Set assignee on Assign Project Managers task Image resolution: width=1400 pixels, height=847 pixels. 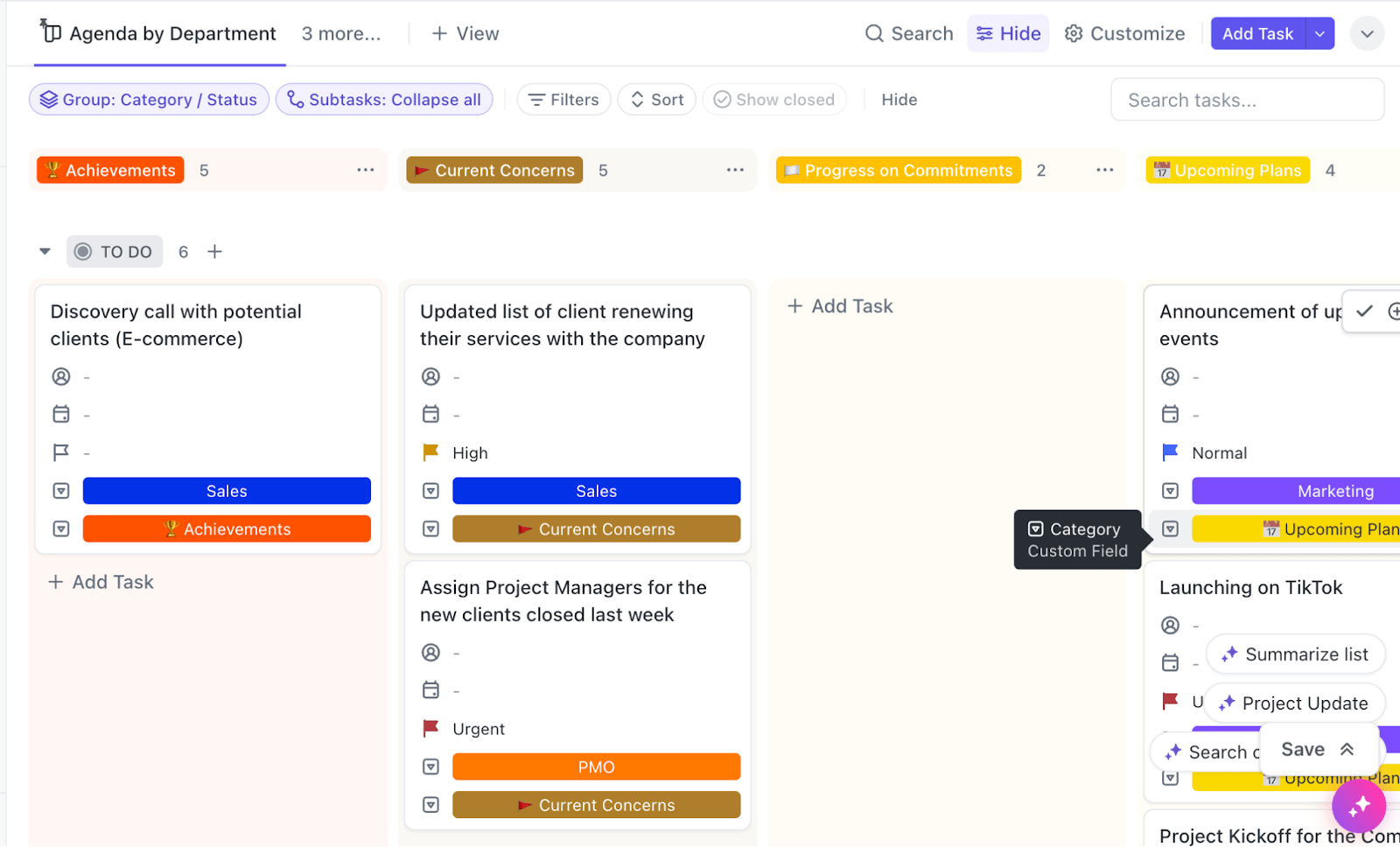pyautogui.click(x=430, y=653)
